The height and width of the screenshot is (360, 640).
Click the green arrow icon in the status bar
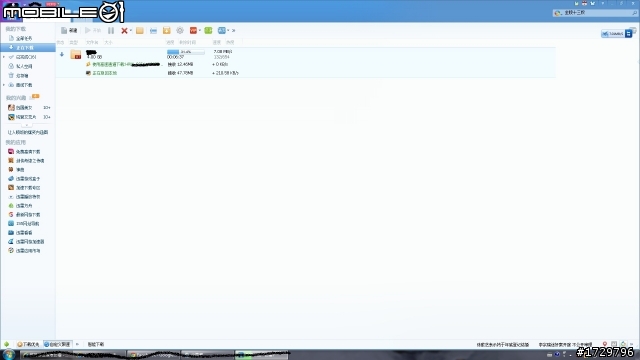click(7, 344)
